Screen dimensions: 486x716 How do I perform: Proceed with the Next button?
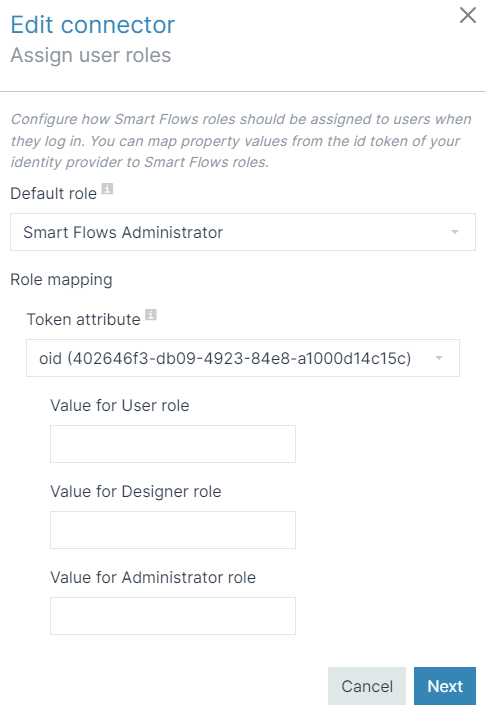(x=445, y=686)
